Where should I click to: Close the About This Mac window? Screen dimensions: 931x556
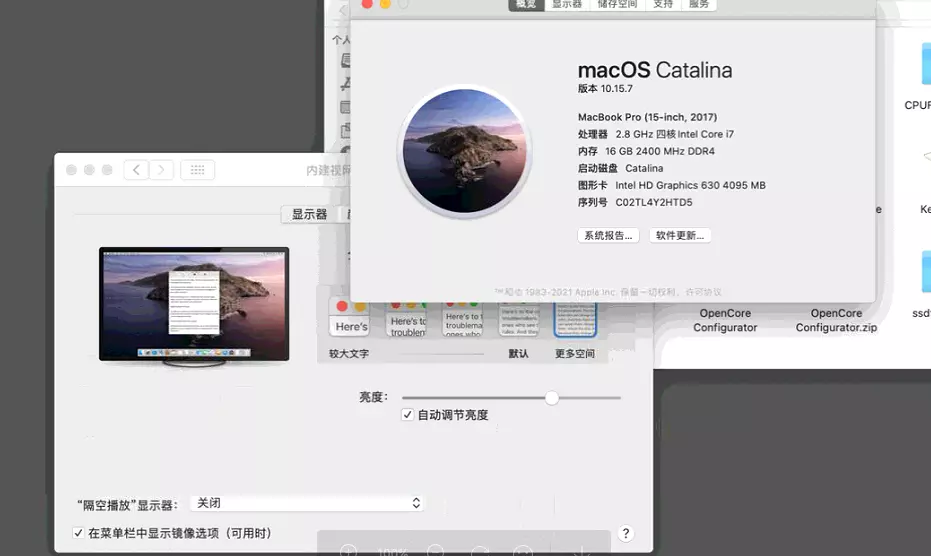[x=367, y=4]
